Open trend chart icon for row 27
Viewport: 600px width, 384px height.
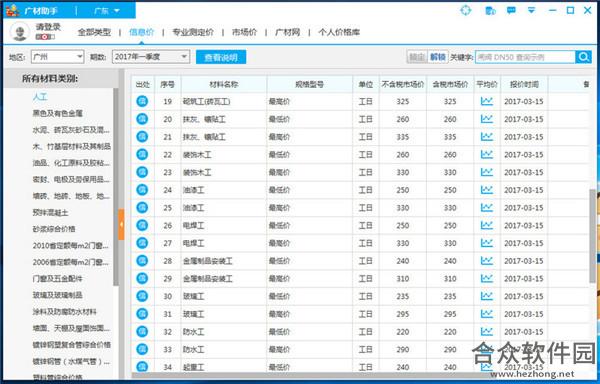tap(487, 243)
